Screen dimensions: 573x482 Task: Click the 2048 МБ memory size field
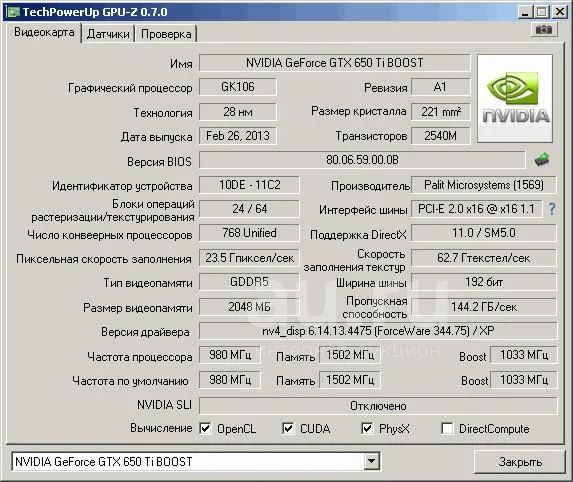[249, 307]
